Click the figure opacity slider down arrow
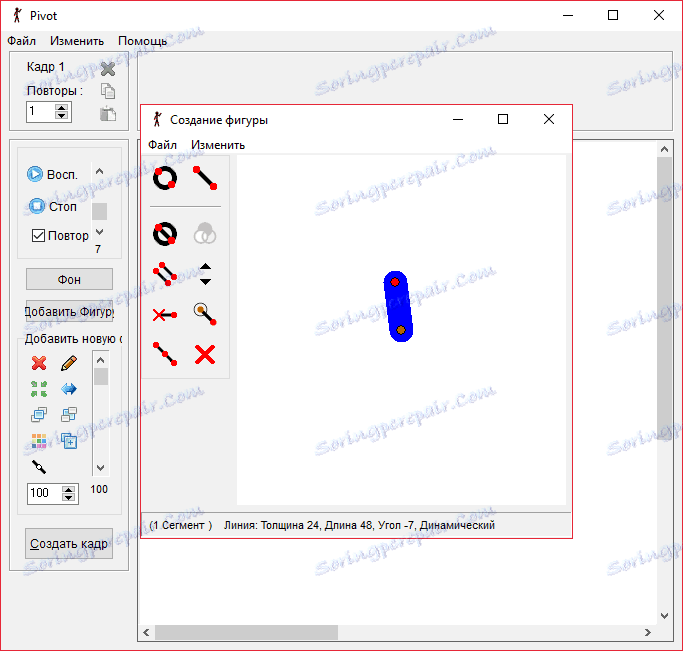 (x=101, y=468)
